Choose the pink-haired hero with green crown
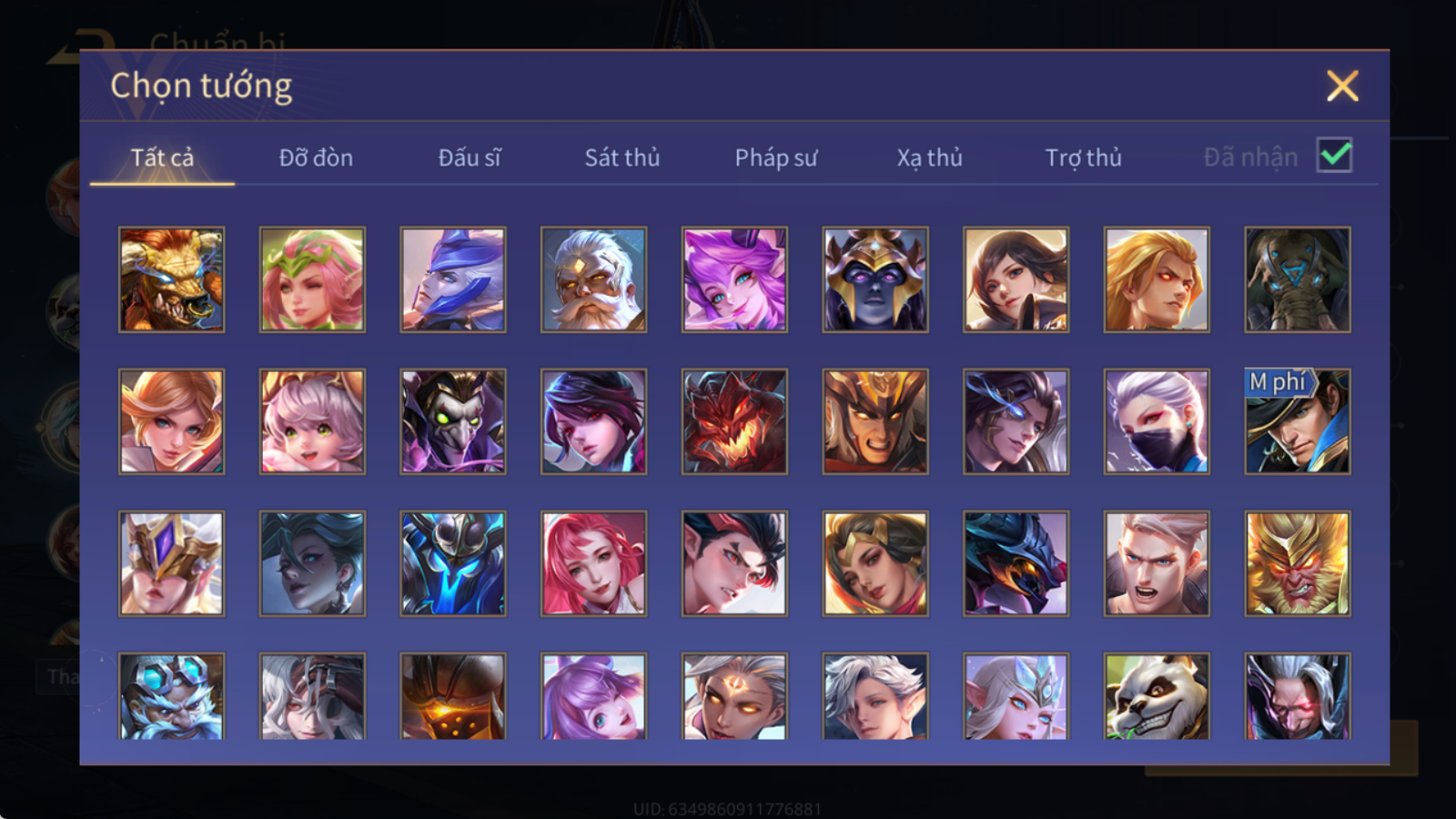 [312, 279]
